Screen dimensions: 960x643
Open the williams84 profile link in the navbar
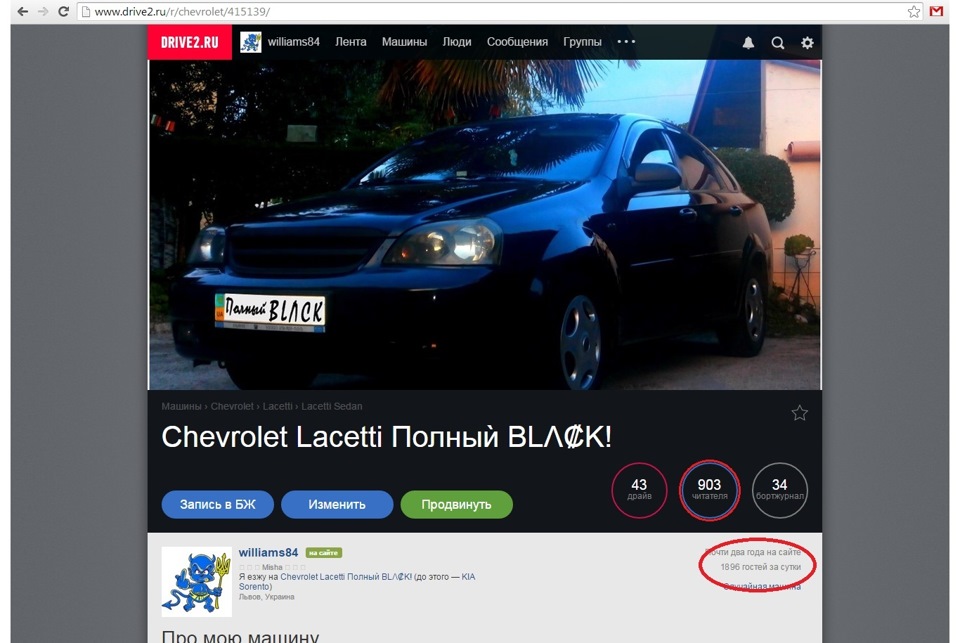tap(293, 42)
